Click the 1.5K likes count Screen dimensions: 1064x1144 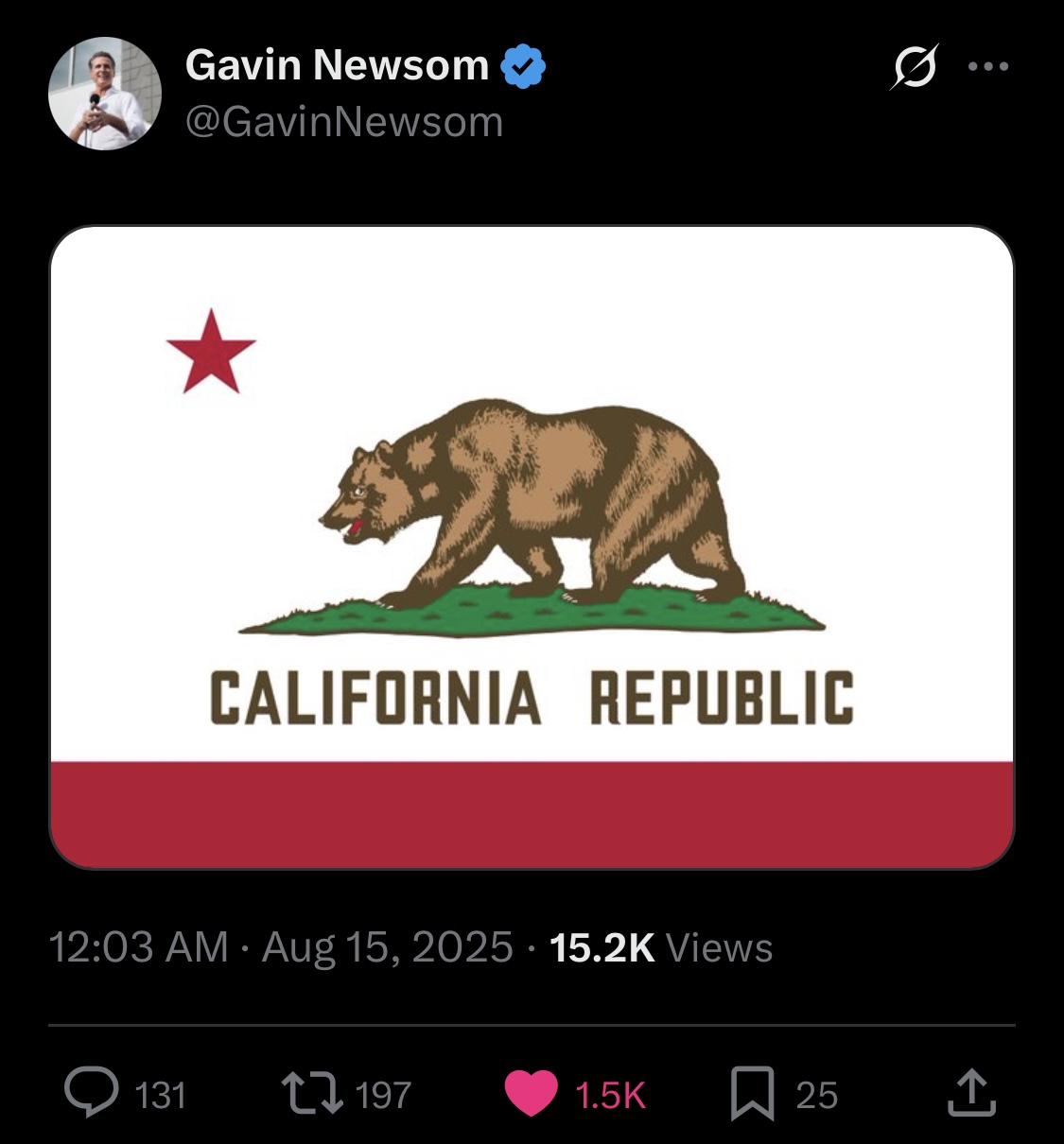click(x=610, y=1095)
